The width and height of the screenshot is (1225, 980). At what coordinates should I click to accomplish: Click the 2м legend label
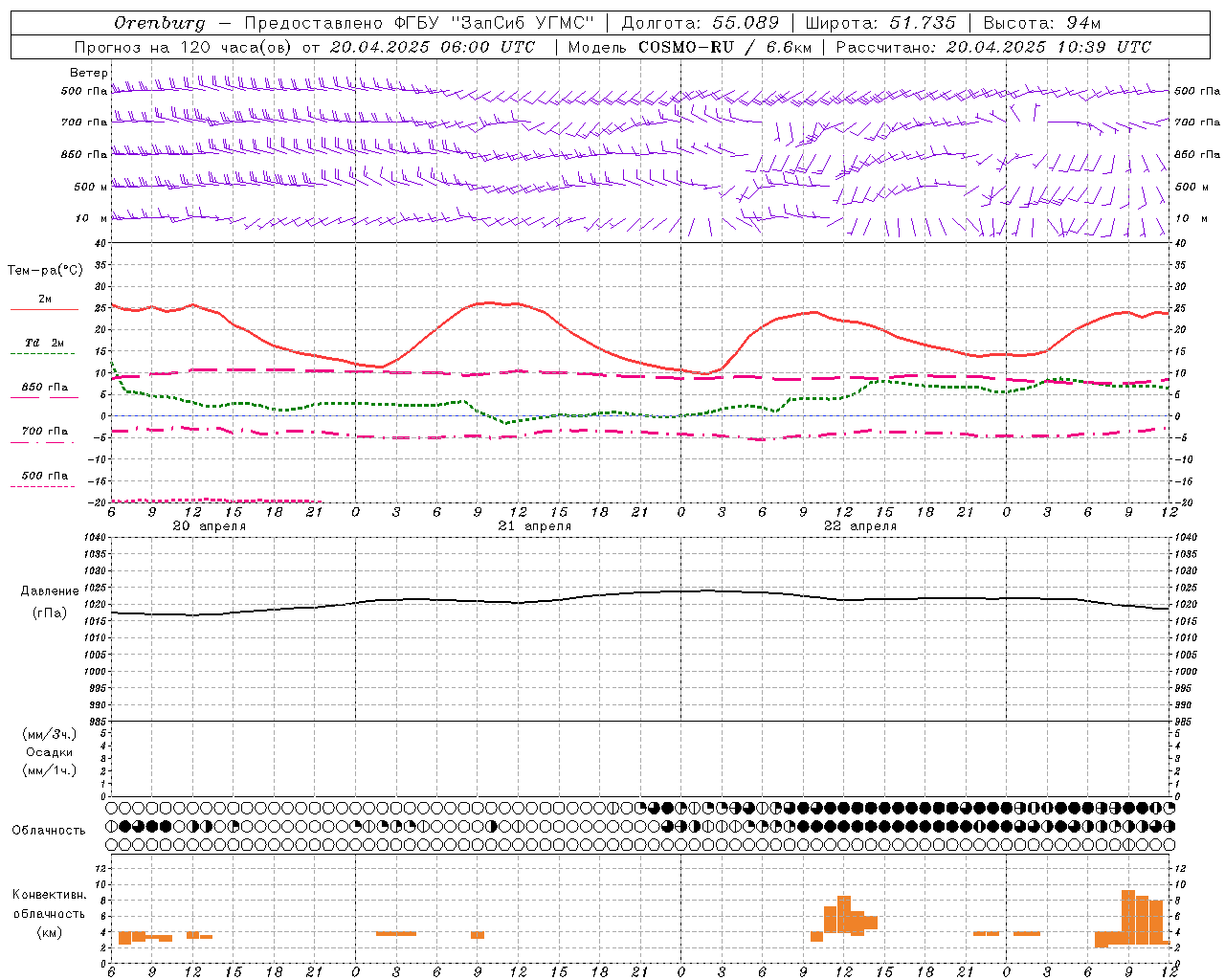click(x=45, y=299)
